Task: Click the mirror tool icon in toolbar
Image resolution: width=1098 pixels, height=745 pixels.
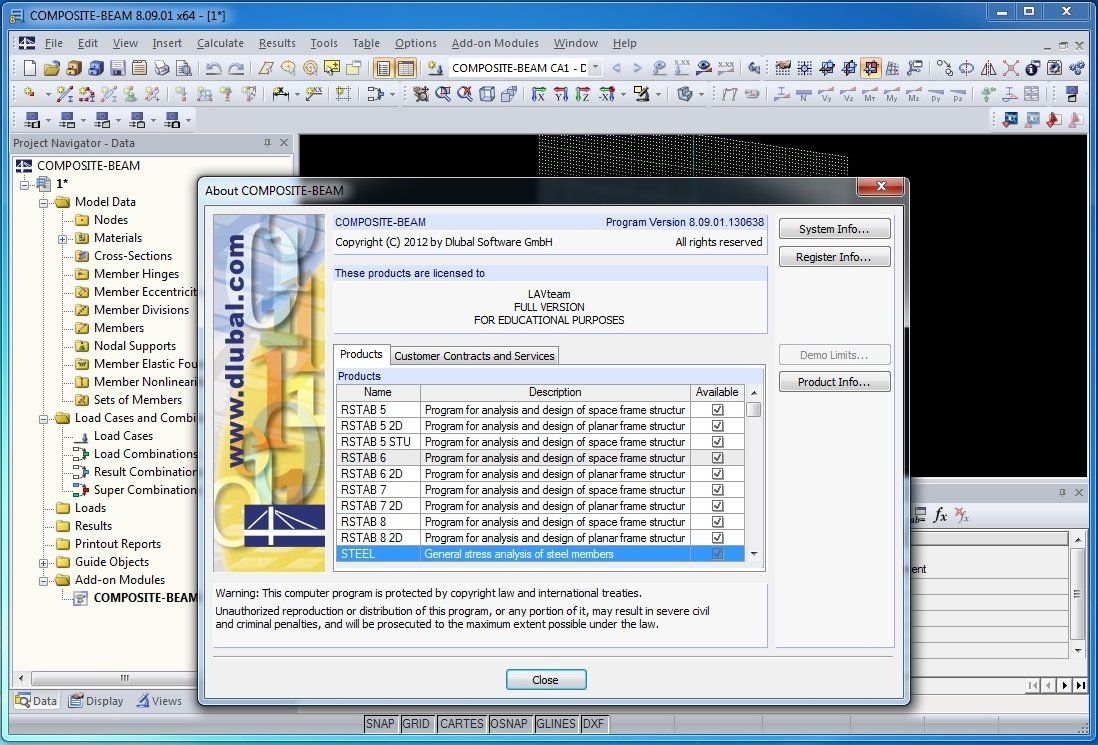Action: (988, 68)
